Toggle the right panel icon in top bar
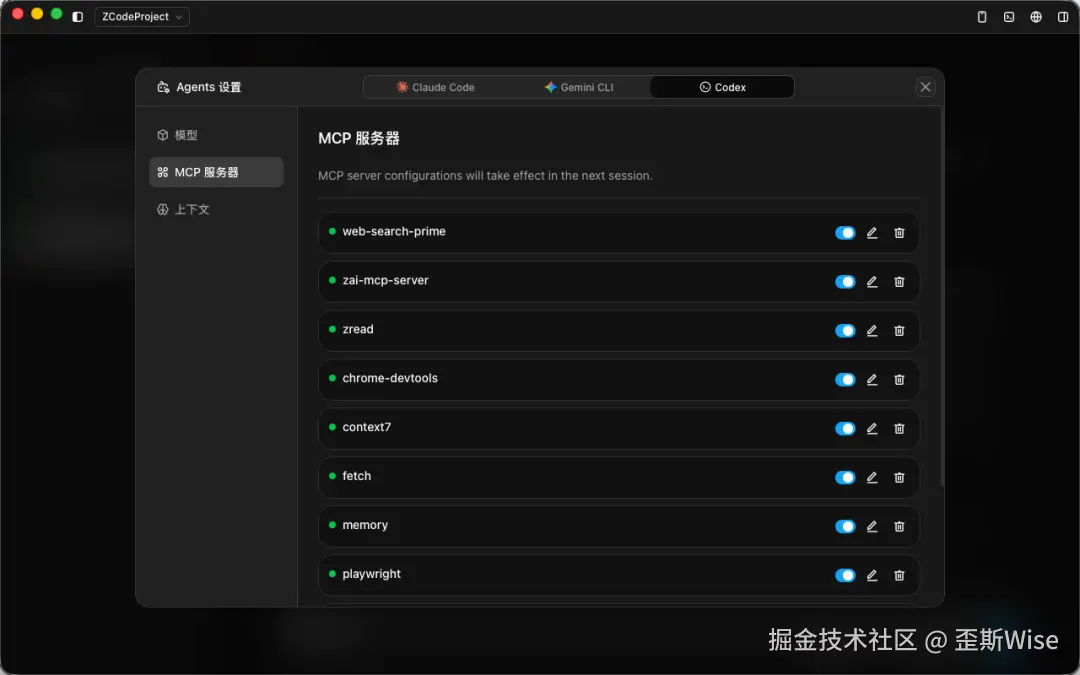This screenshot has height=675, width=1080. click(x=1063, y=17)
